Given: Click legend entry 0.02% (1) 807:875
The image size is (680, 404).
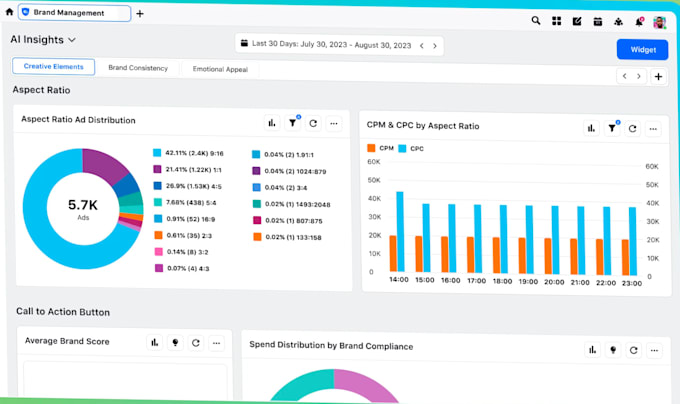Looking at the screenshot, I should 288,221.
